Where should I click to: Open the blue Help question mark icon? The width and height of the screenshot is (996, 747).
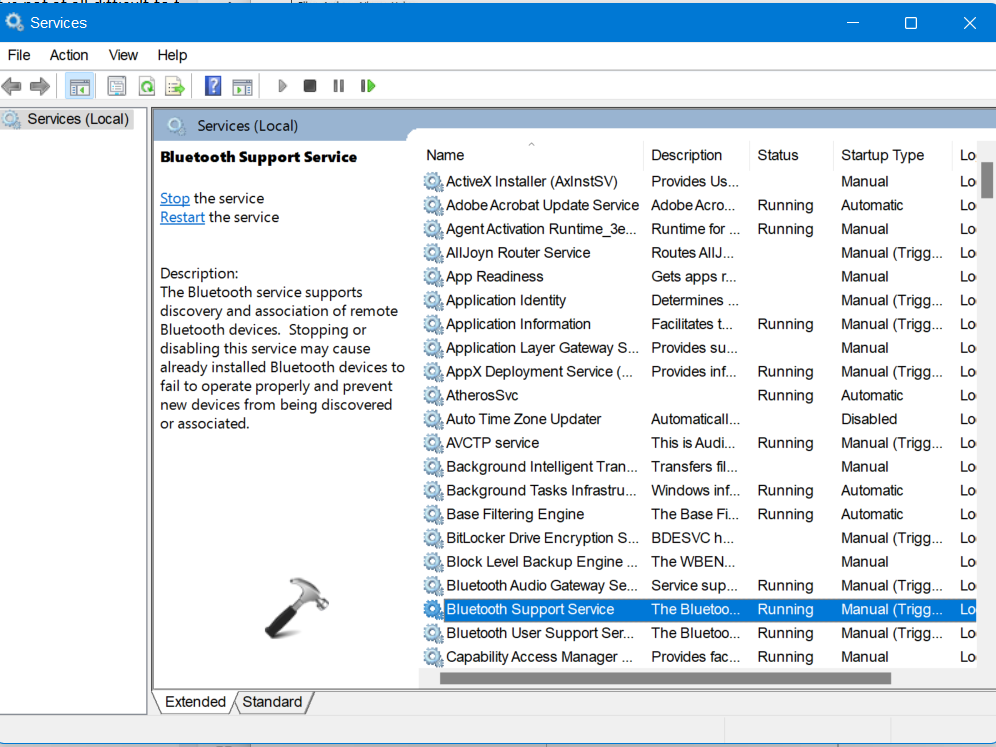(213, 86)
